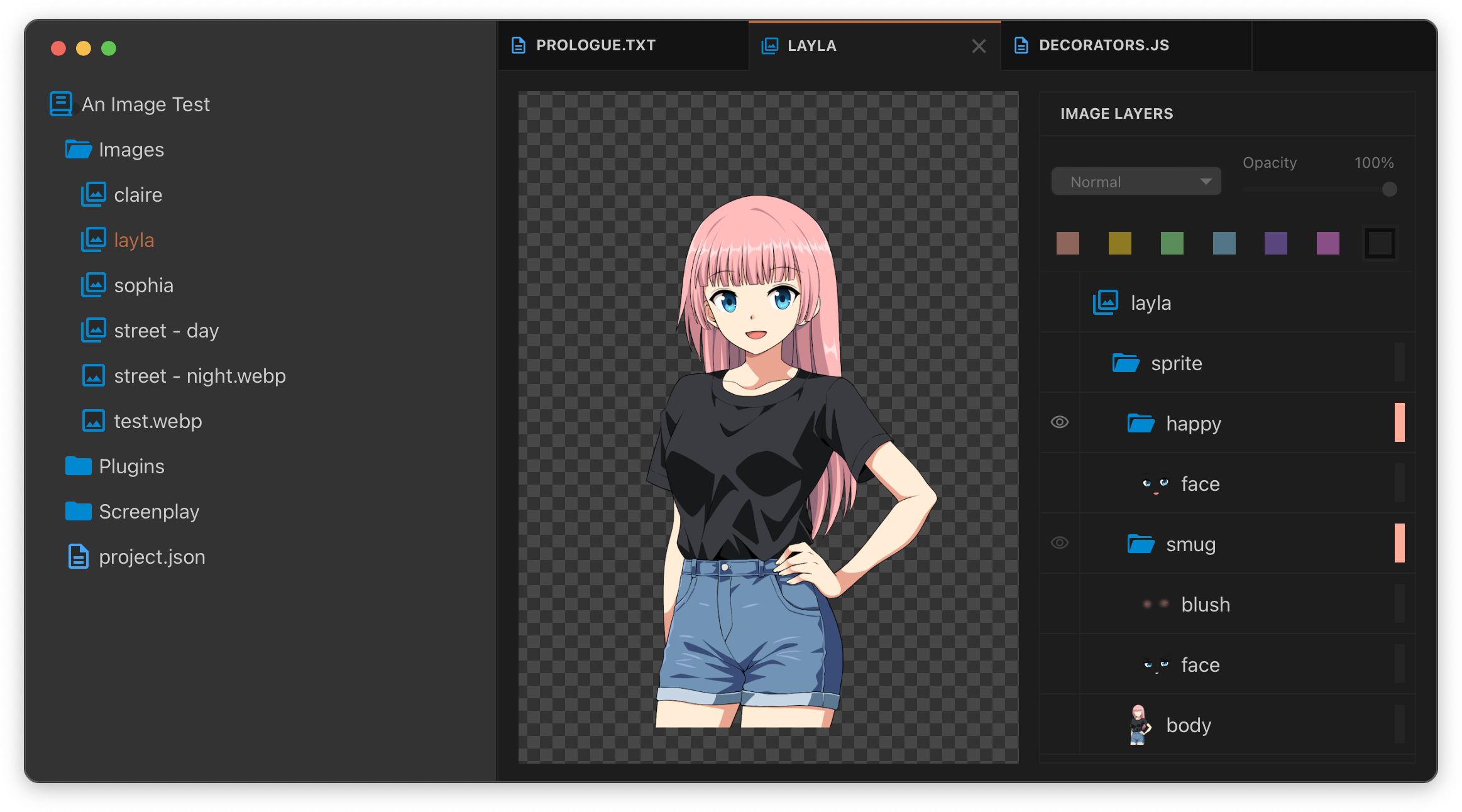The height and width of the screenshot is (812, 1462).
Task: Expand the Plugins folder
Action: click(x=79, y=466)
